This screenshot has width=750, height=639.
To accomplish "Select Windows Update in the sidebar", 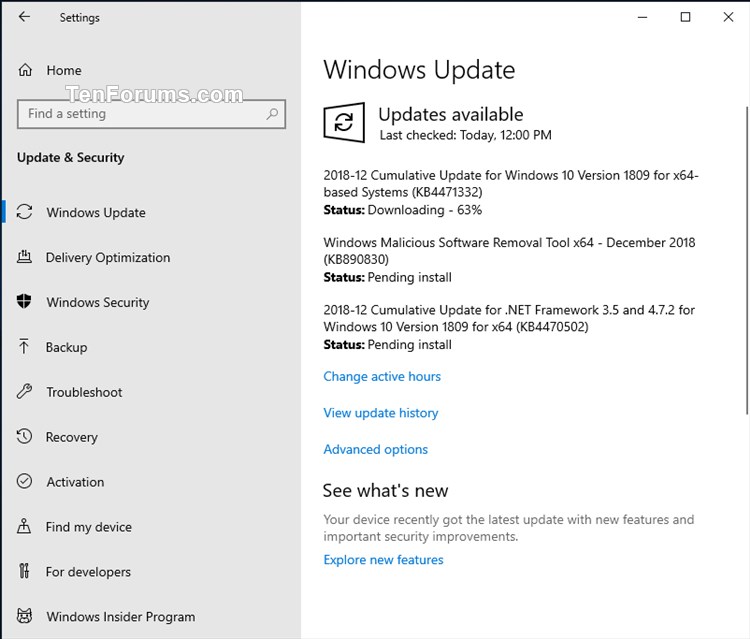I will [96, 212].
